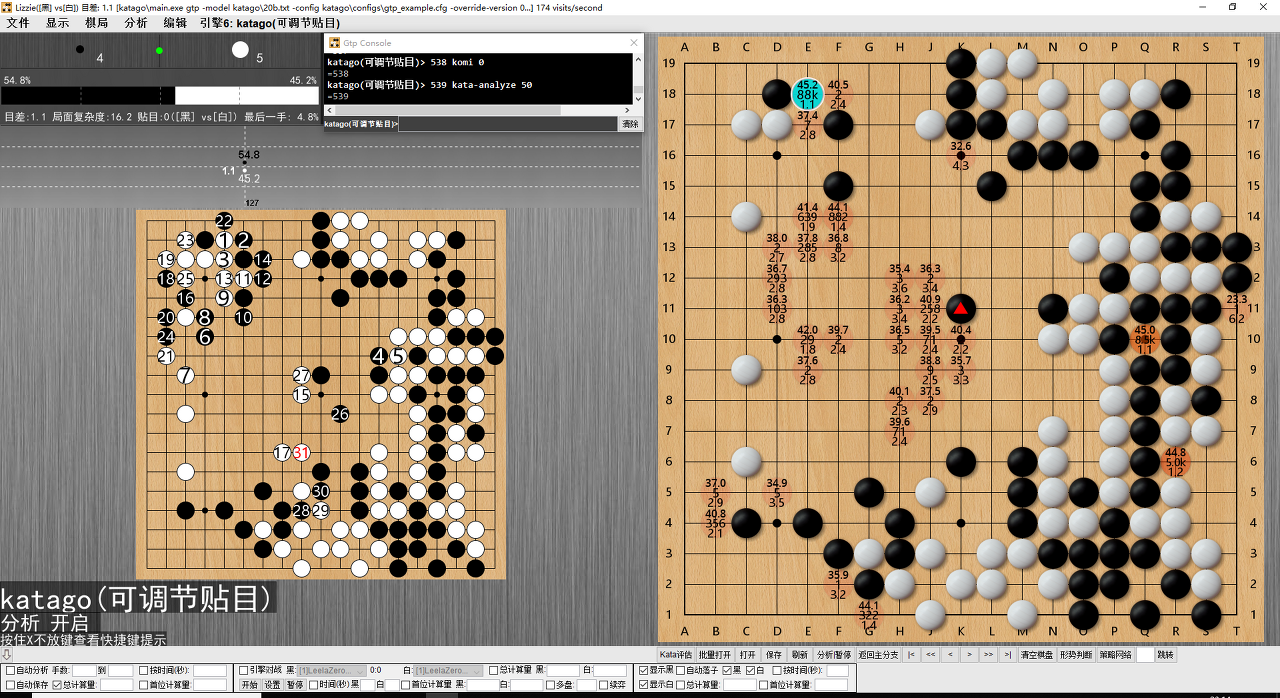
Task: Click the Gtp Console vertical scrollbar
Action: coord(638,78)
